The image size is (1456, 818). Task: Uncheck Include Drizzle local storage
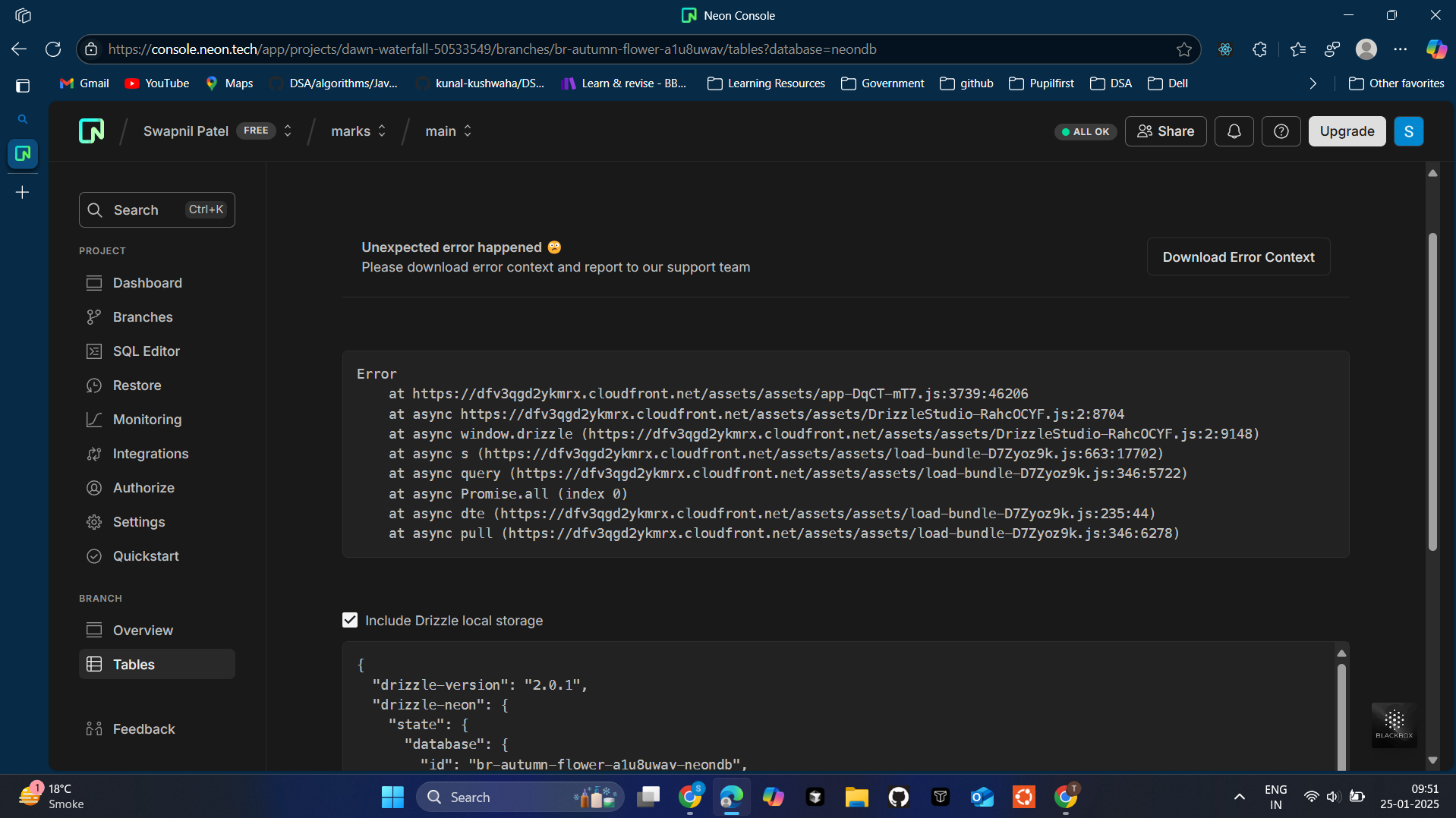click(x=350, y=621)
